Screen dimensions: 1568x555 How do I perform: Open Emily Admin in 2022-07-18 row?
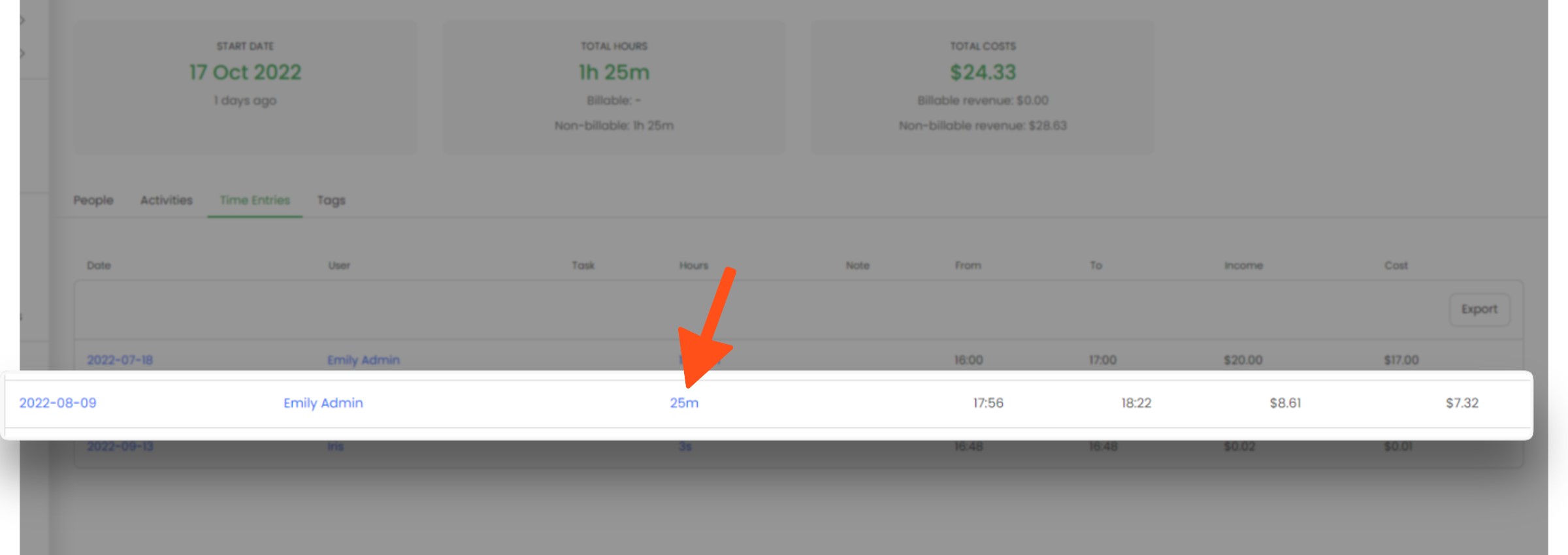point(363,360)
